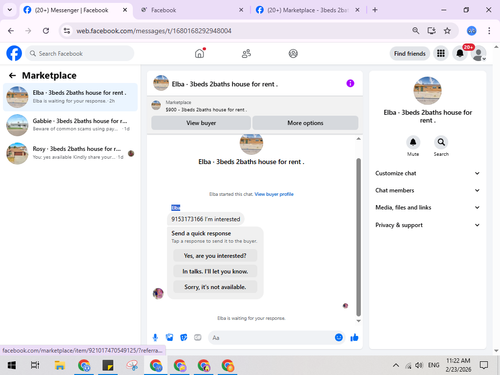Click the Find friends button
Image resolution: width=500 pixels, height=375 pixels.
pos(410,53)
